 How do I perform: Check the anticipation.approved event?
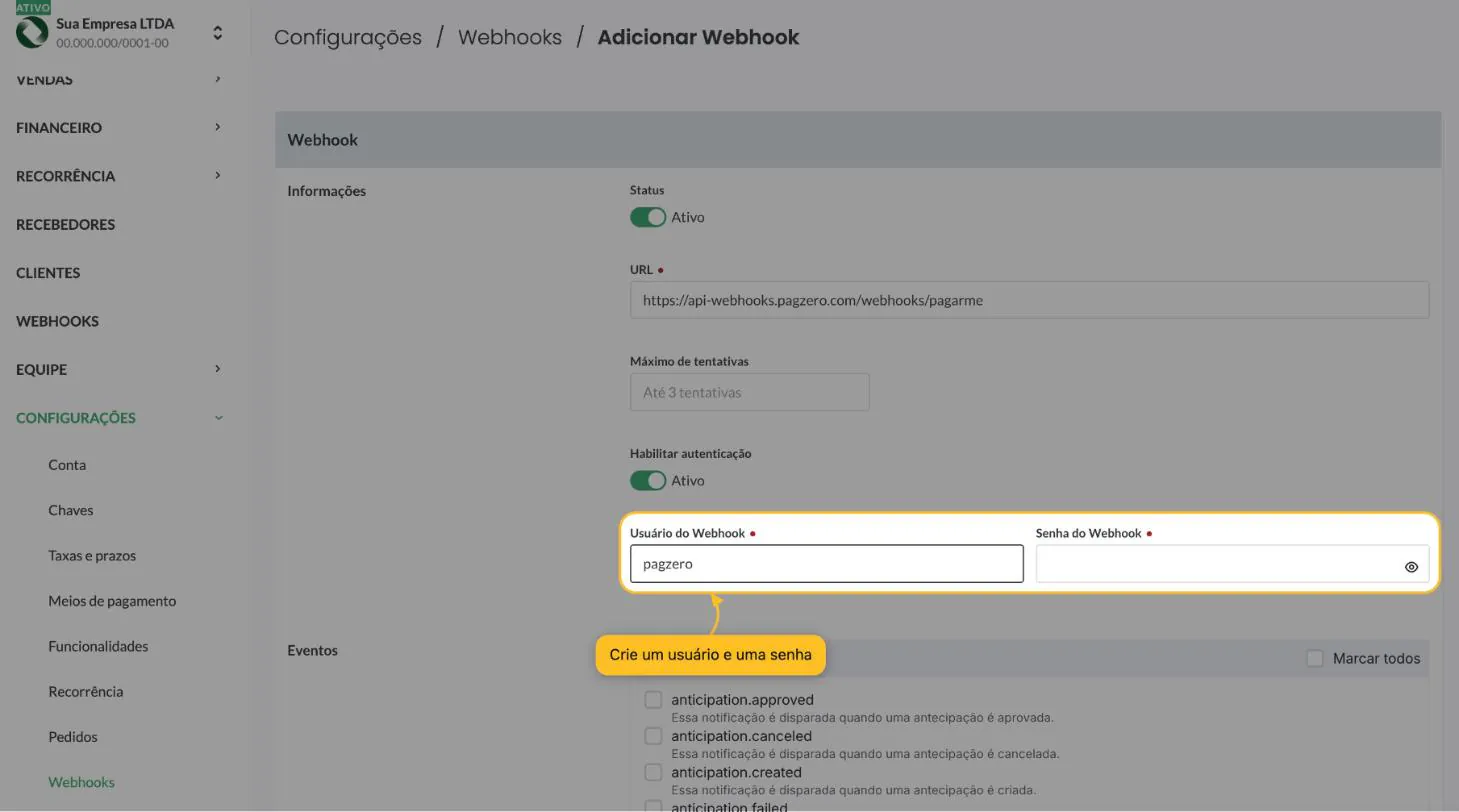pyautogui.click(x=653, y=700)
